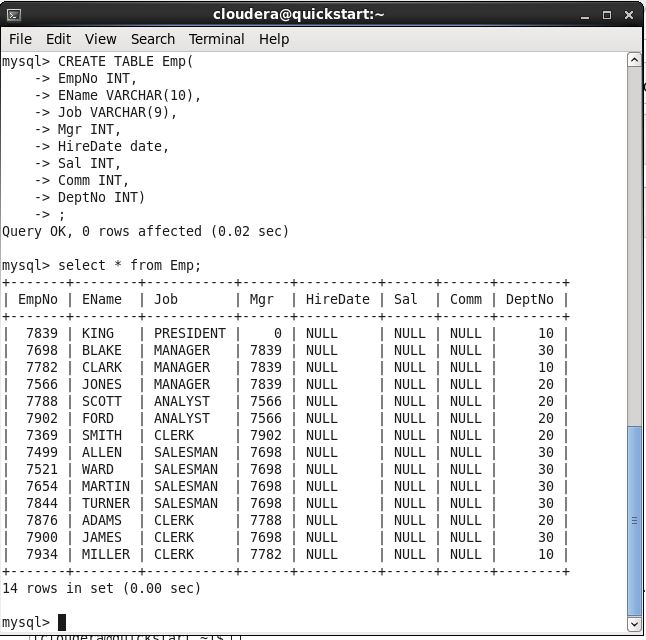
Task: Click the blue vertical scrollbar thumb
Action: 634,522
